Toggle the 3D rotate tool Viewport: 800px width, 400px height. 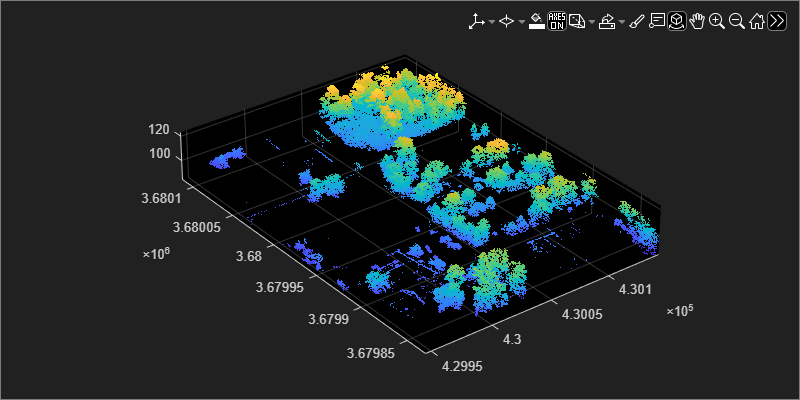point(677,21)
